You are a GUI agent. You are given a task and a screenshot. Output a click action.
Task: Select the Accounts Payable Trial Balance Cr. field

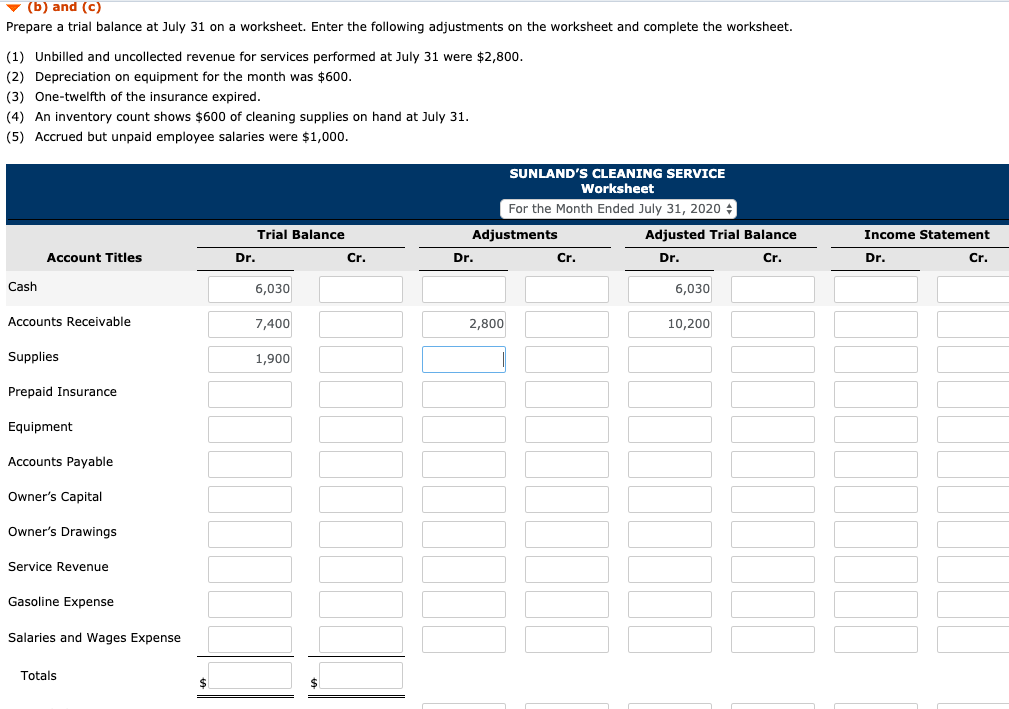click(360, 463)
